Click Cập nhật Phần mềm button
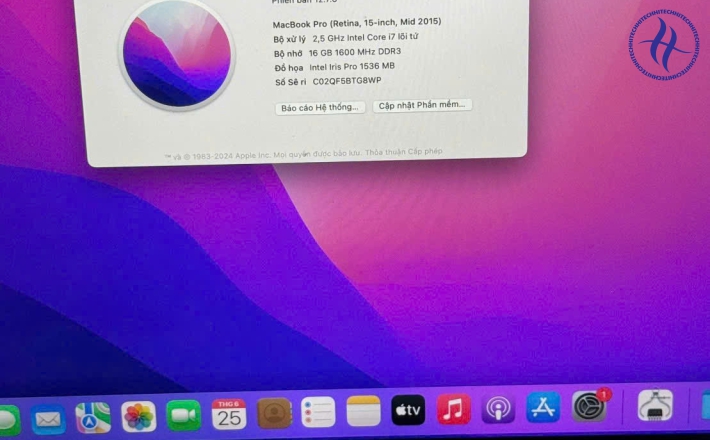Viewport: 710px width, 440px height. click(x=422, y=105)
